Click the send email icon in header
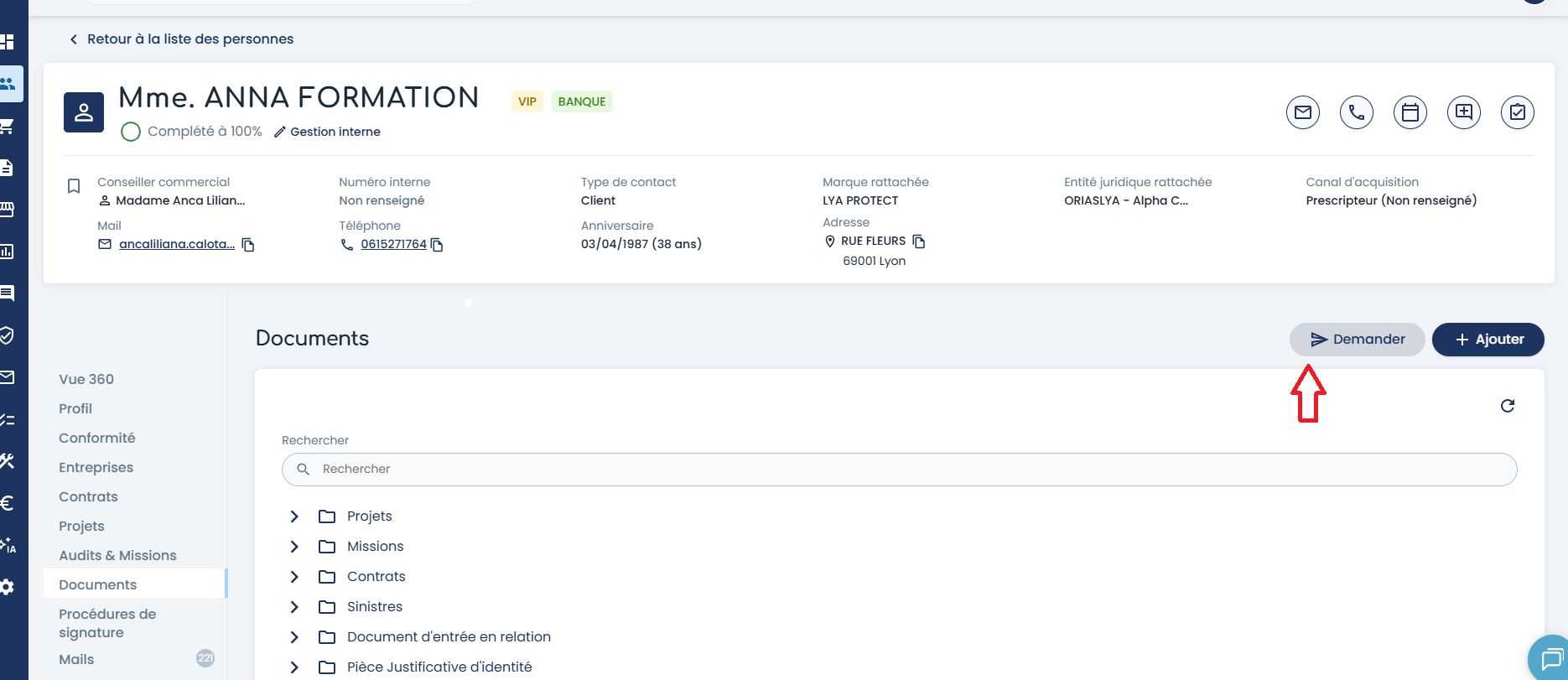The width and height of the screenshot is (1568, 680). 1302,112
